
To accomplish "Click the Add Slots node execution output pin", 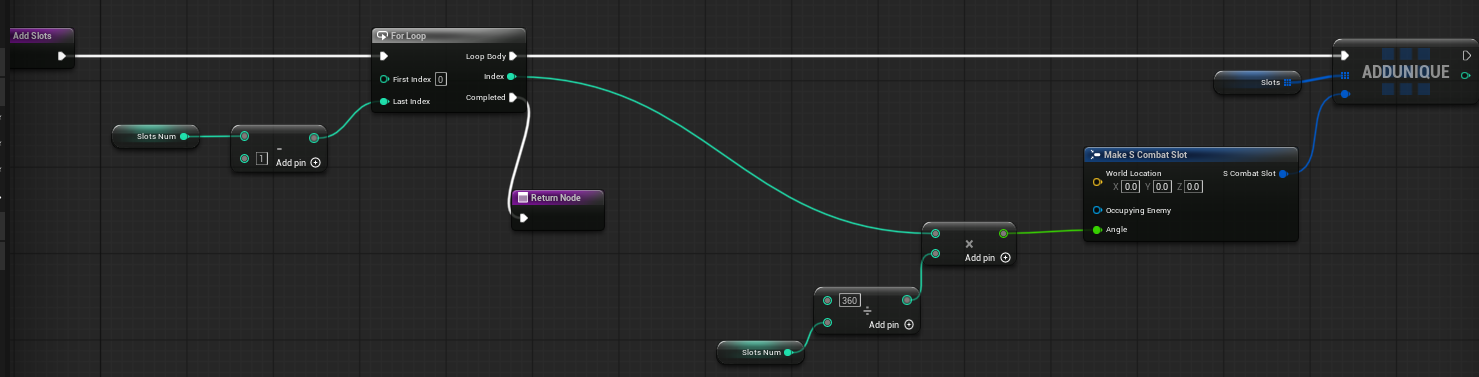I will [62, 56].
